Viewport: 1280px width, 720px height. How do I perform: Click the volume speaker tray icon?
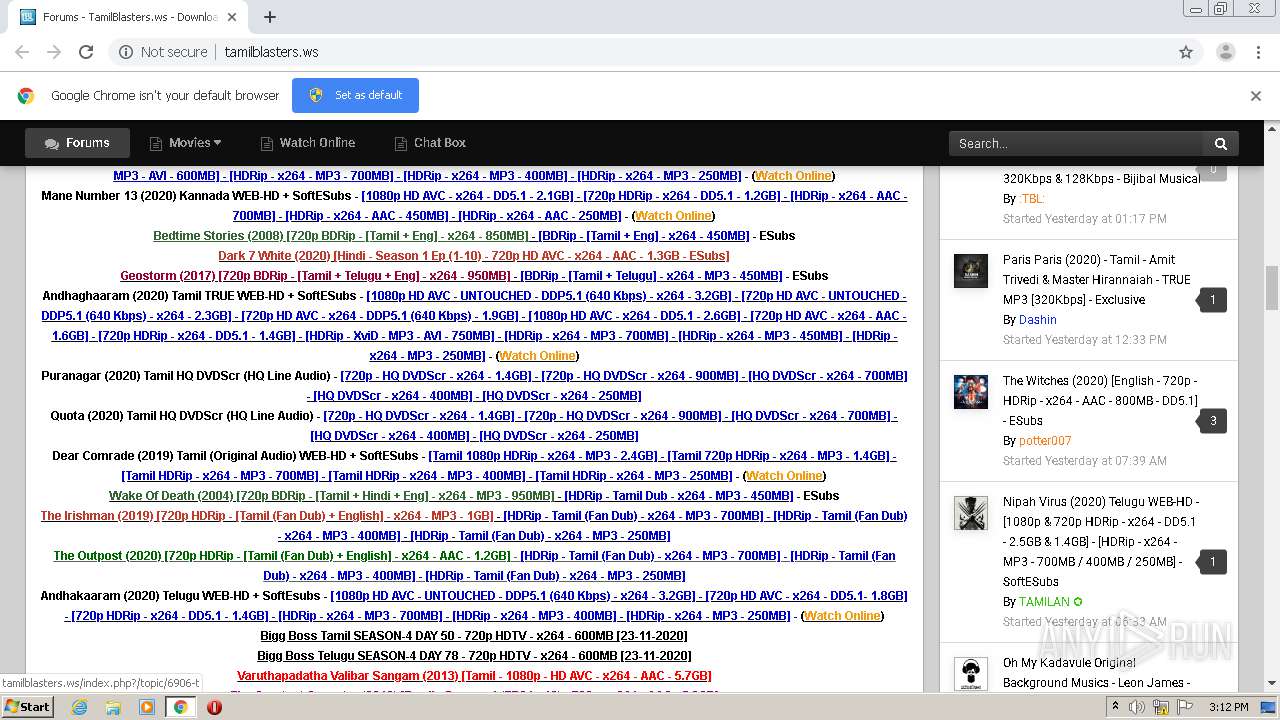1137,707
